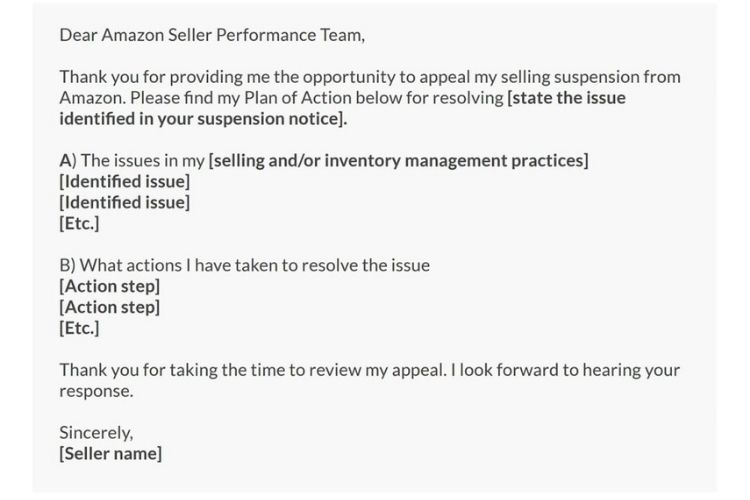Click the '[Etc.]' under section B
The height and width of the screenshot is (500, 750).
tap(79, 328)
